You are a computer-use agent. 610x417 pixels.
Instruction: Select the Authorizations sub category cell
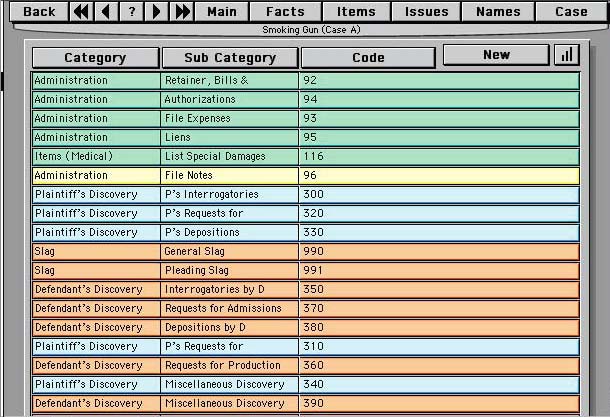230,100
